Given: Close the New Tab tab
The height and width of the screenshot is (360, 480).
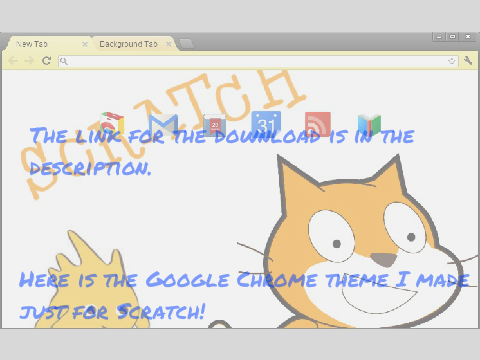Looking at the screenshot, I should [85, 44].
